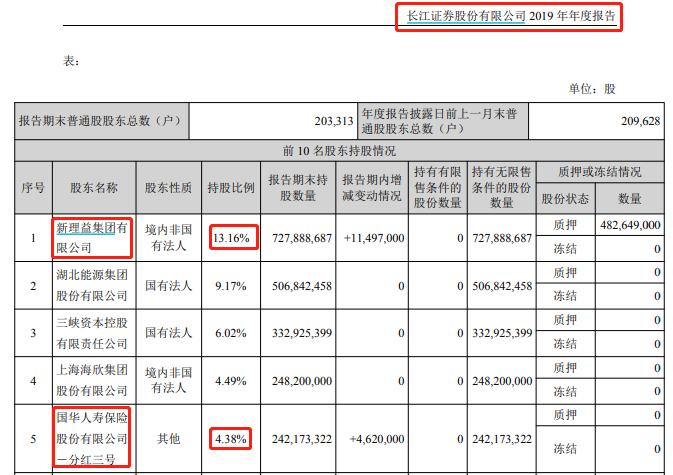
Task: Click the '前 10 名股东持股情况' section header
Action: [x=339, y=151]
